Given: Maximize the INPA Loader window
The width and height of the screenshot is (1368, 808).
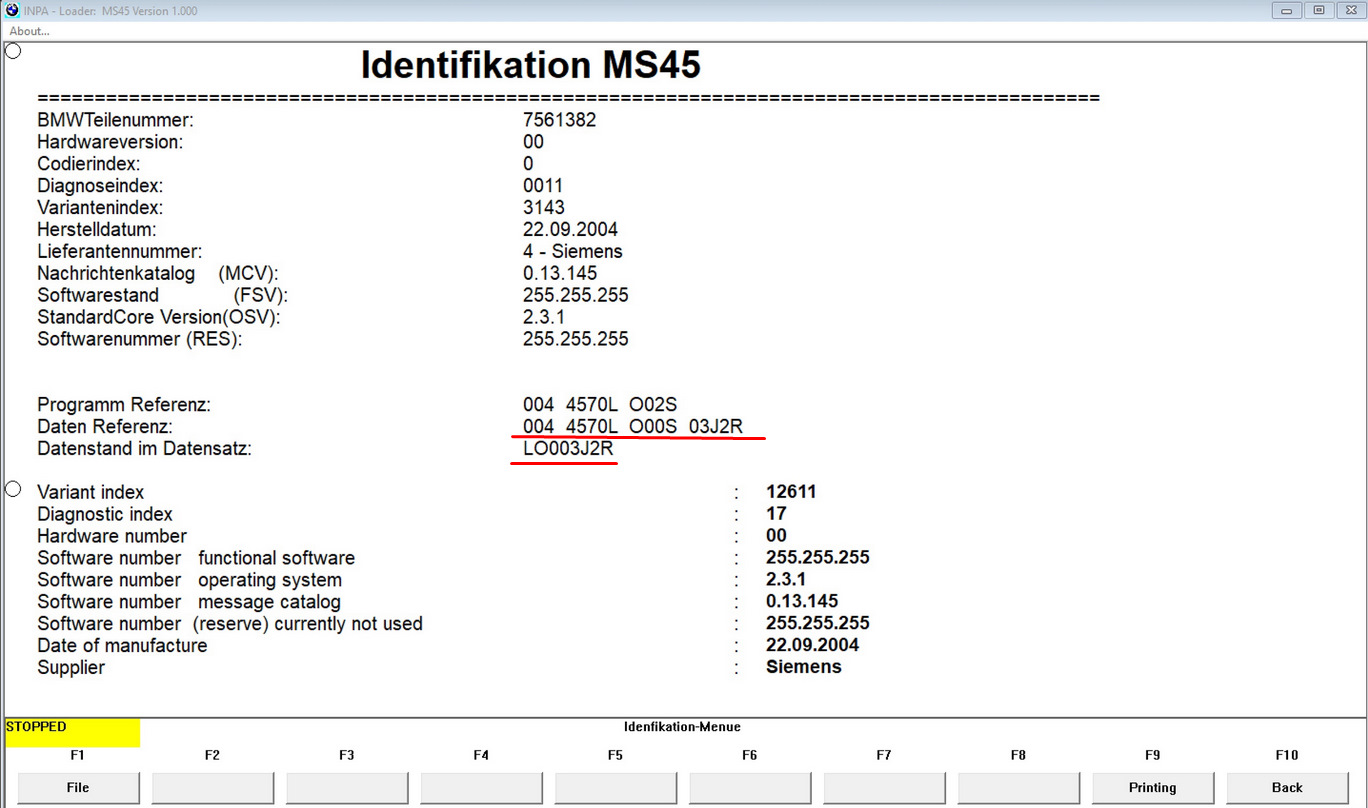Looking at the screenshot, I should [x=1319, y=10].
